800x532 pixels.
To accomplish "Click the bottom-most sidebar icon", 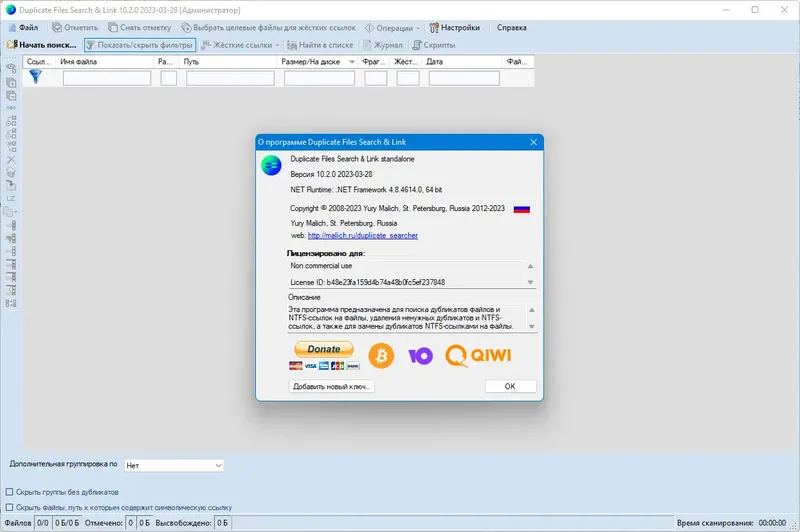I will (x=11, y=303).
